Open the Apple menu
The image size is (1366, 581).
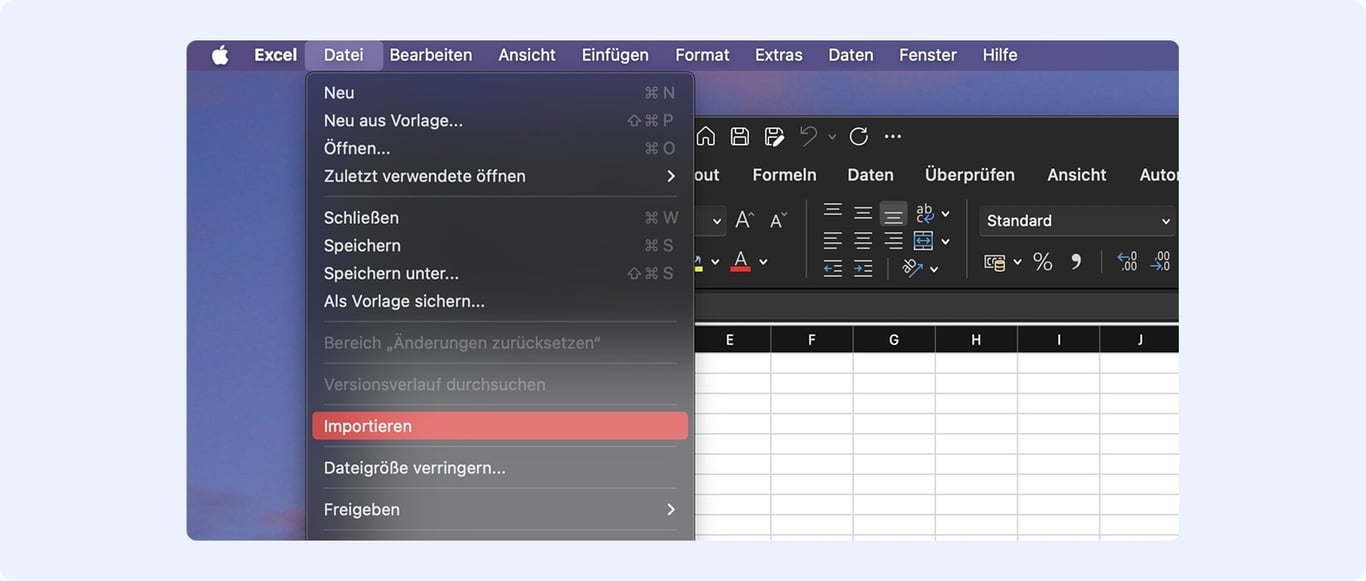[220, 55]
